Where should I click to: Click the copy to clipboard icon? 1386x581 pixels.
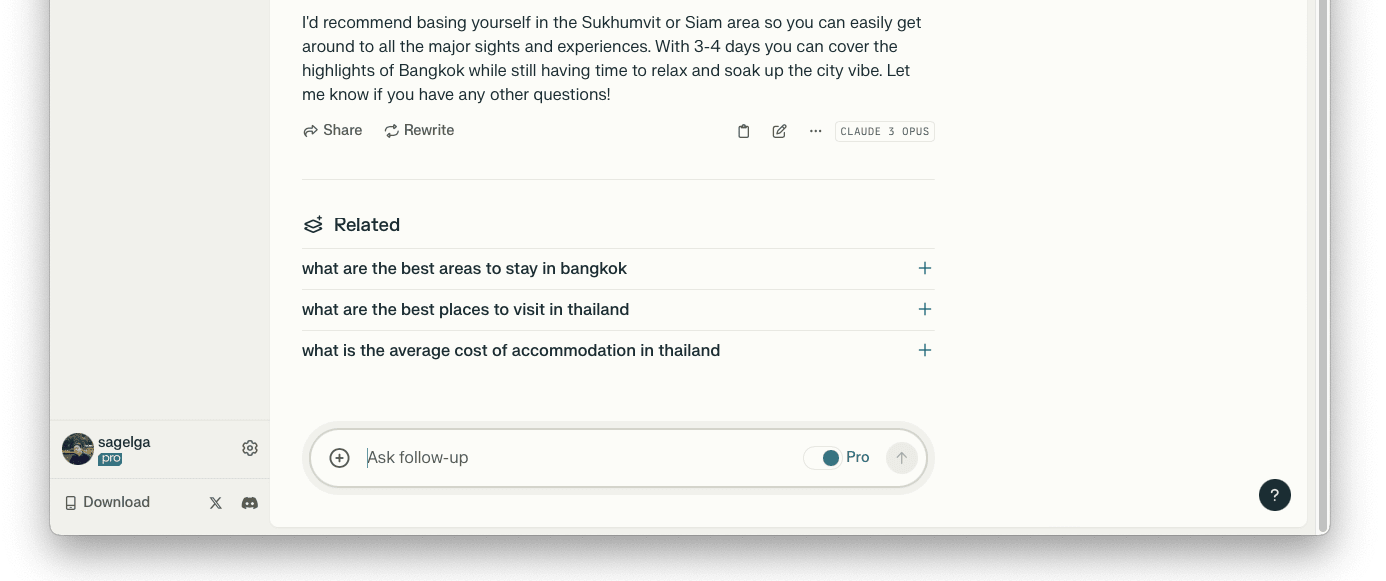(x=743, y=131)
